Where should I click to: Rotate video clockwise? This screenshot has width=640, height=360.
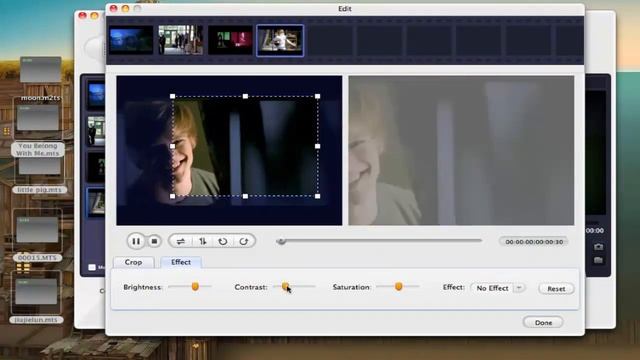(x=244, y=241)
